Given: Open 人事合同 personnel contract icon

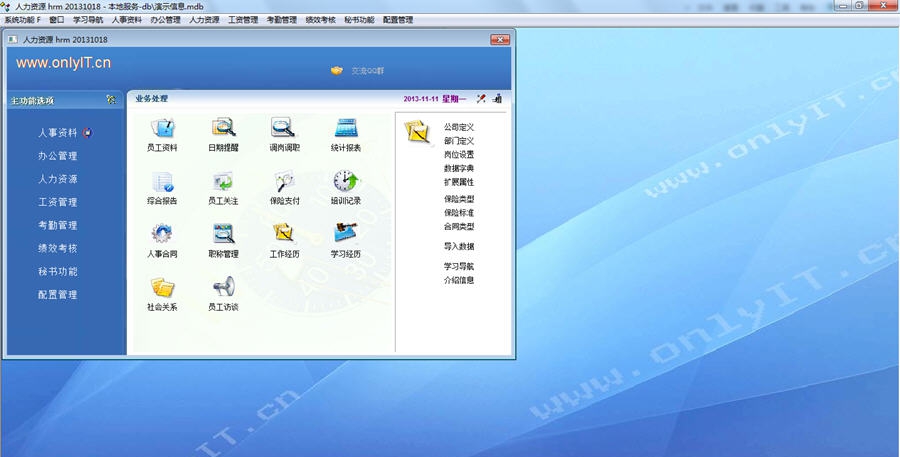Looking at the screenshot, I should (162, 234).
